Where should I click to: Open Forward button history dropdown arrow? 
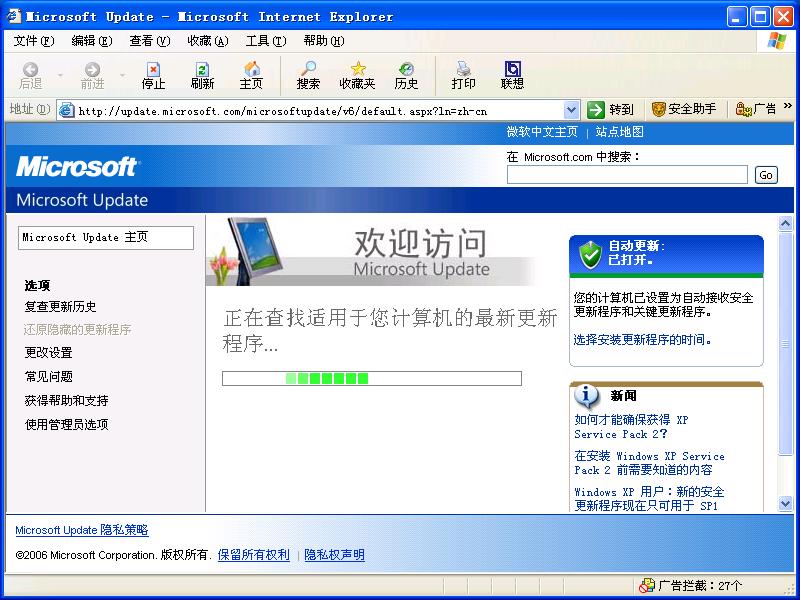122,75
